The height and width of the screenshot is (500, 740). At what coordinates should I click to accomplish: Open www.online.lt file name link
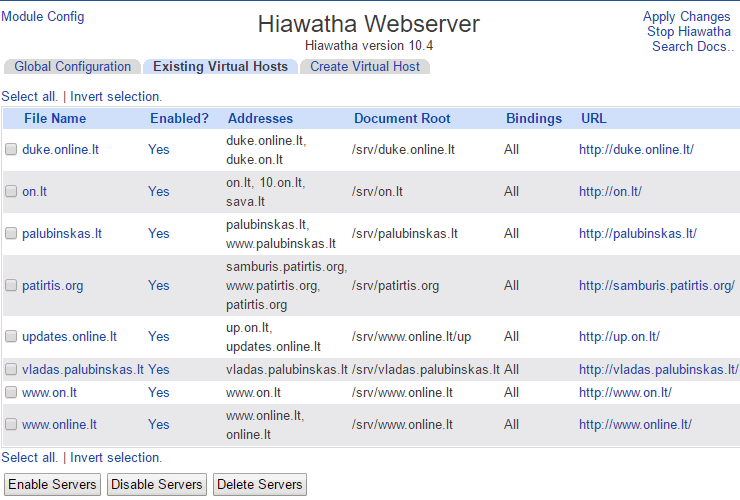coord(59,424)
